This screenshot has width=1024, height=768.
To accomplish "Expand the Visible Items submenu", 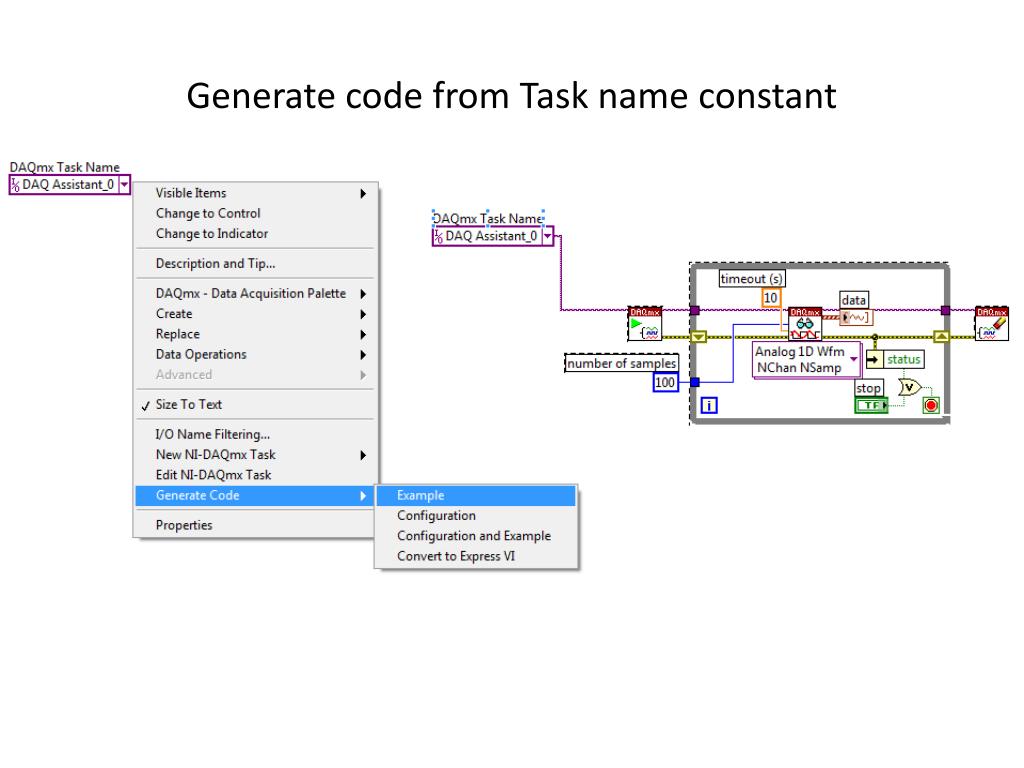I will pos(262,193).
